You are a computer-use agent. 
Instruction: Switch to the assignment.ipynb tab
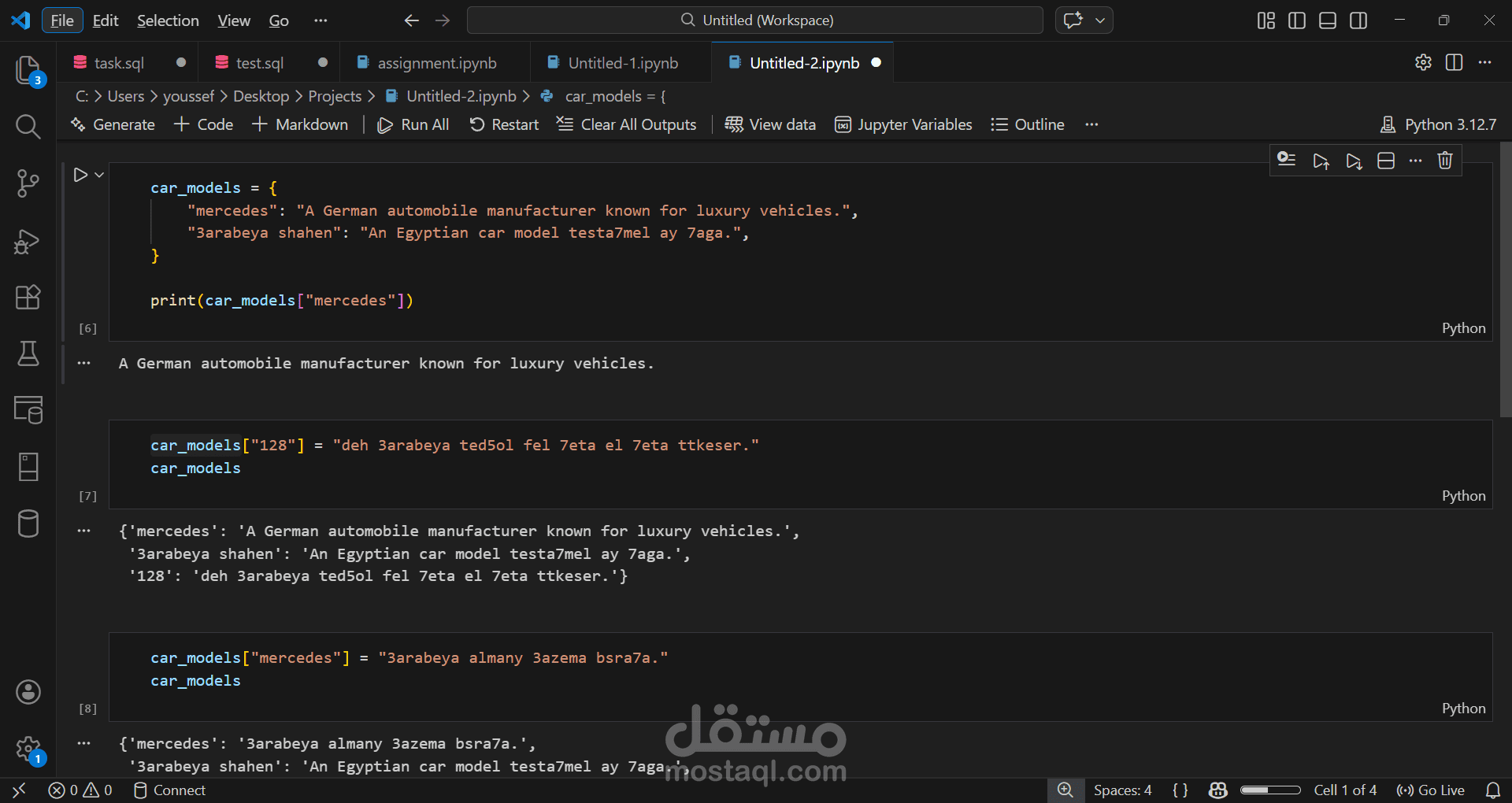point(435,62)
